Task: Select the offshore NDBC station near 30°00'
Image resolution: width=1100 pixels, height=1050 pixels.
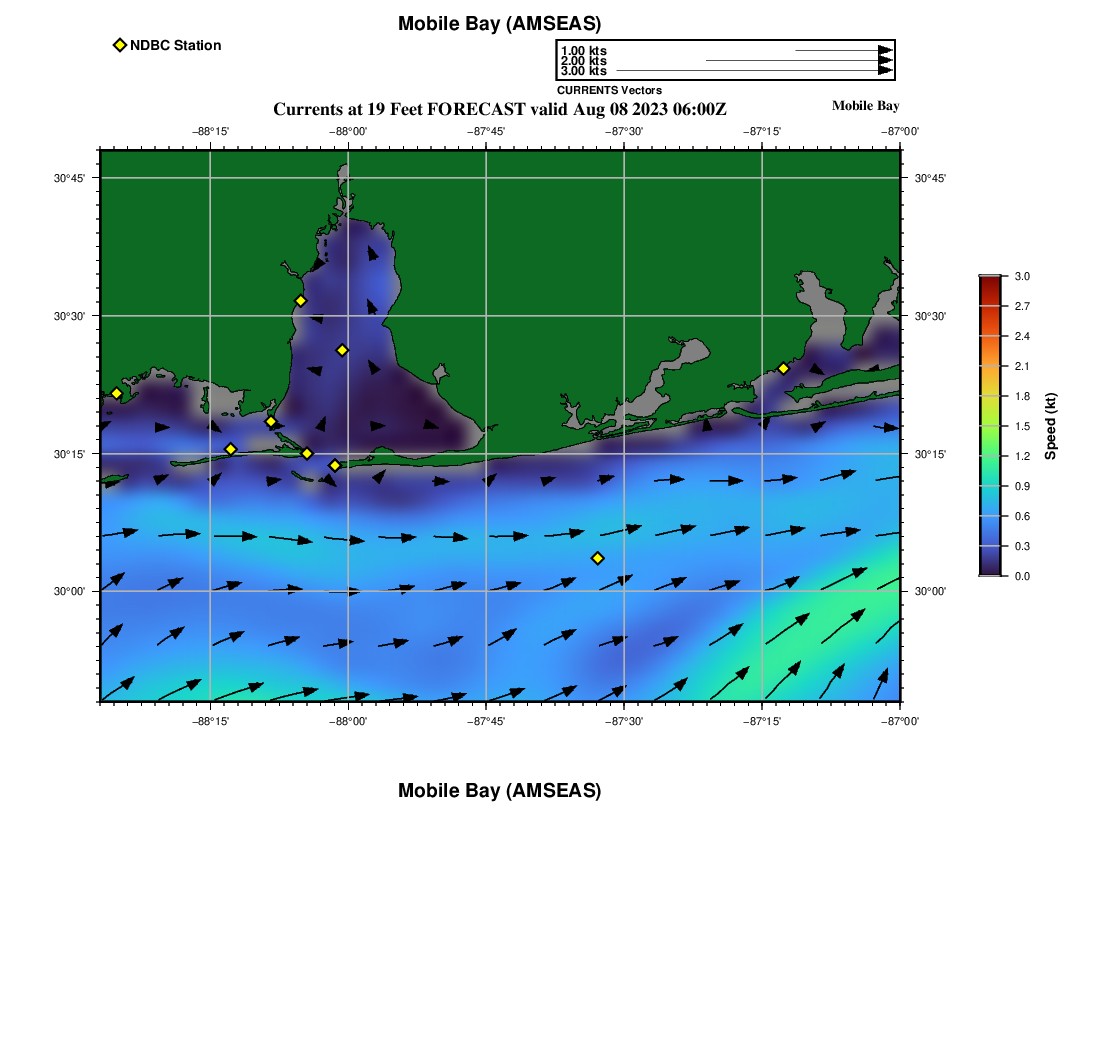Action: [598, 558]
